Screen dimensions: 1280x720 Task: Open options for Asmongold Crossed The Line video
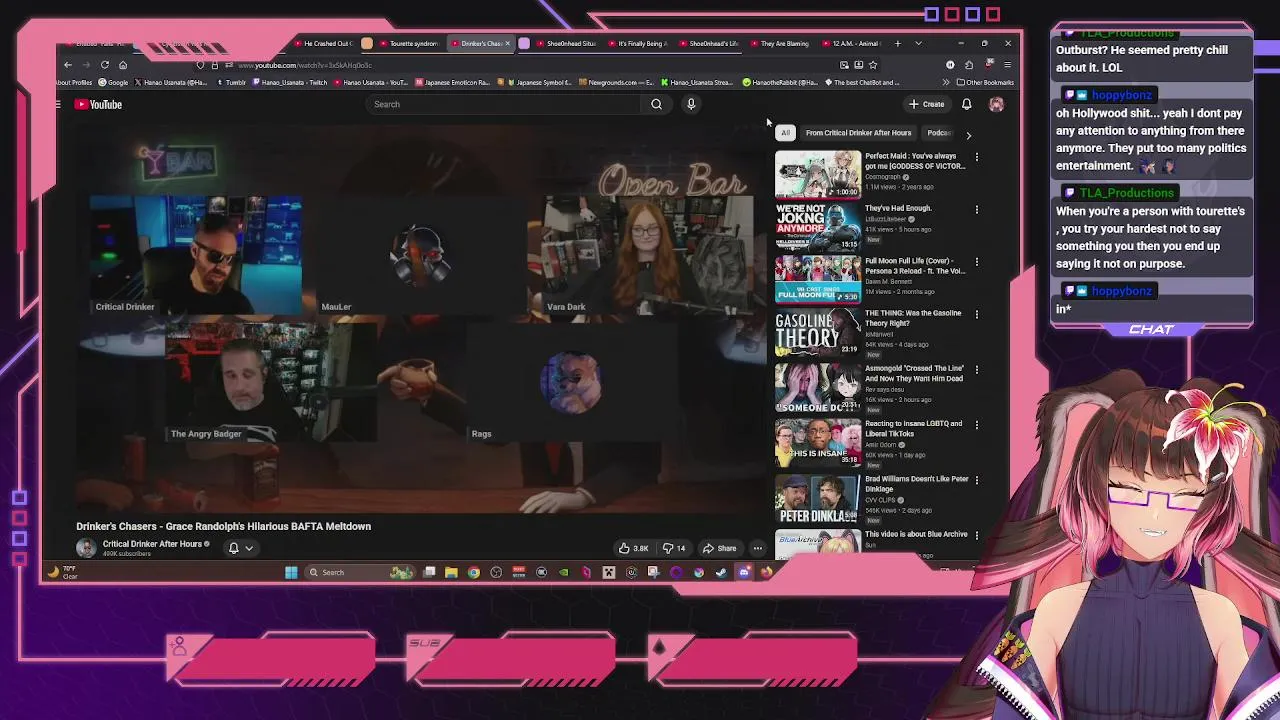coord(977,369)
